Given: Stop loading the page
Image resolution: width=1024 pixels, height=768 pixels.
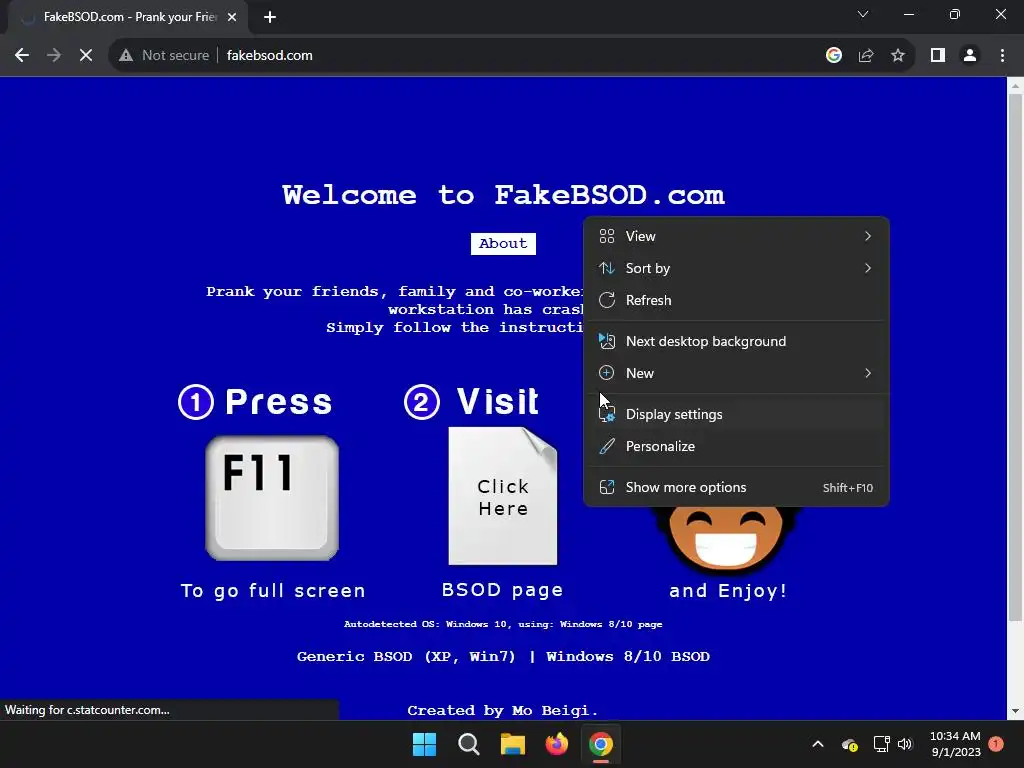Looking at the screenshot, I should (x=86, y=56).
